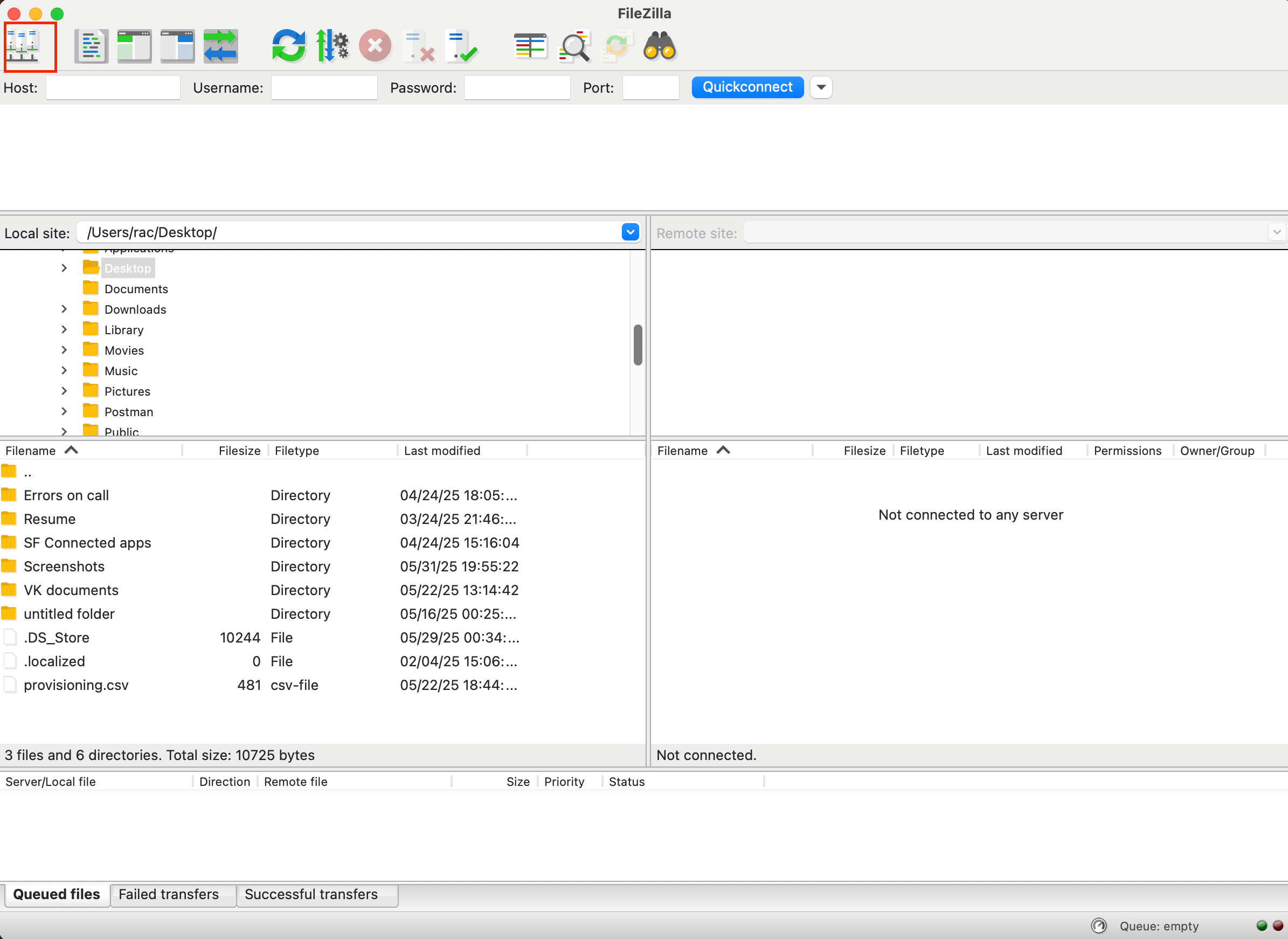Click the red cancel operation icon
Screen dimensions: 1288x939
tap(375, 46)
